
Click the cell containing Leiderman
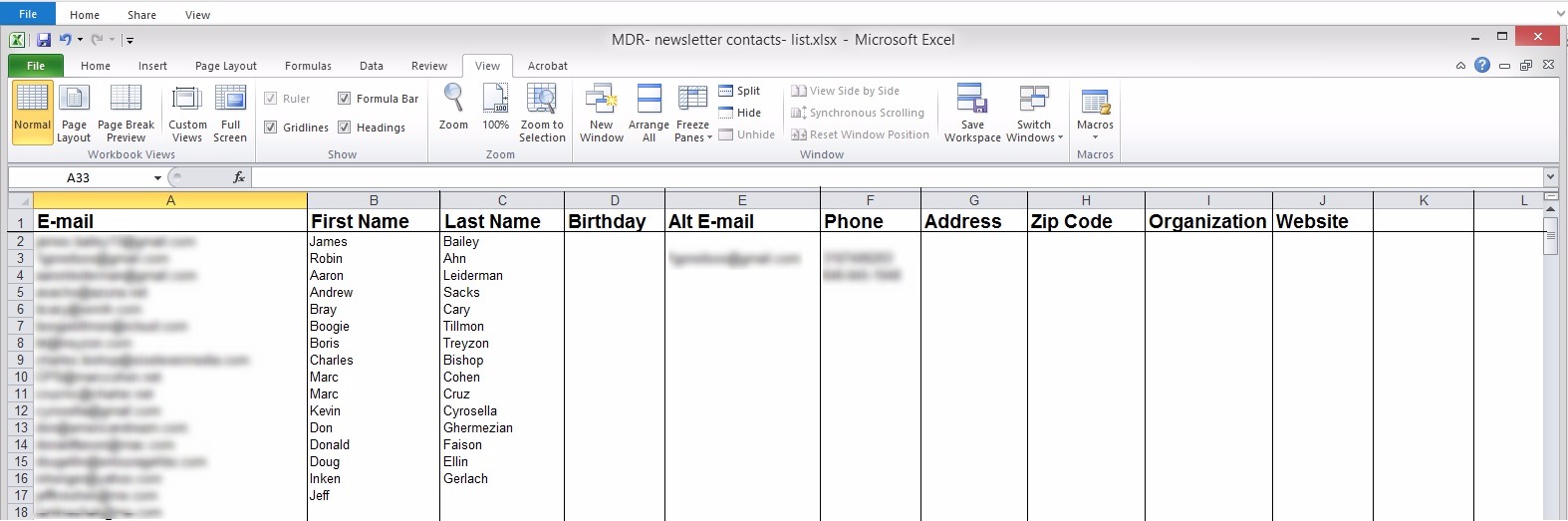tap(502, 275)
